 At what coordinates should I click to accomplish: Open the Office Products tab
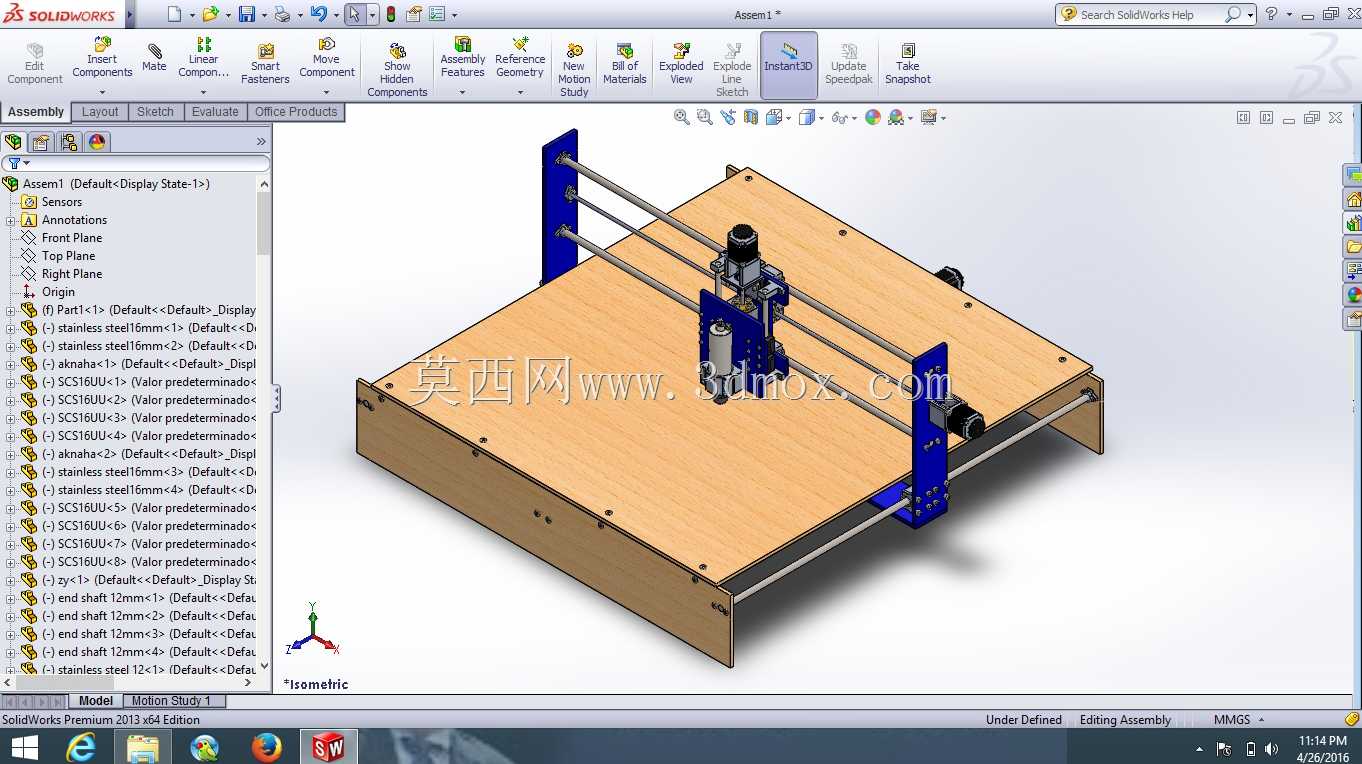tap(296, 112)
